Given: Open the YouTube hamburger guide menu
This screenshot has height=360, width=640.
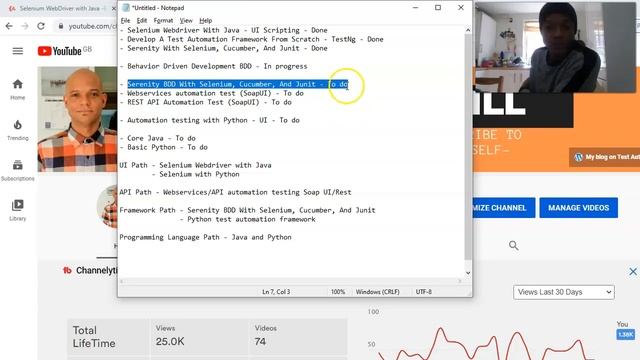Looking at the screenshot, I should 18,51.
